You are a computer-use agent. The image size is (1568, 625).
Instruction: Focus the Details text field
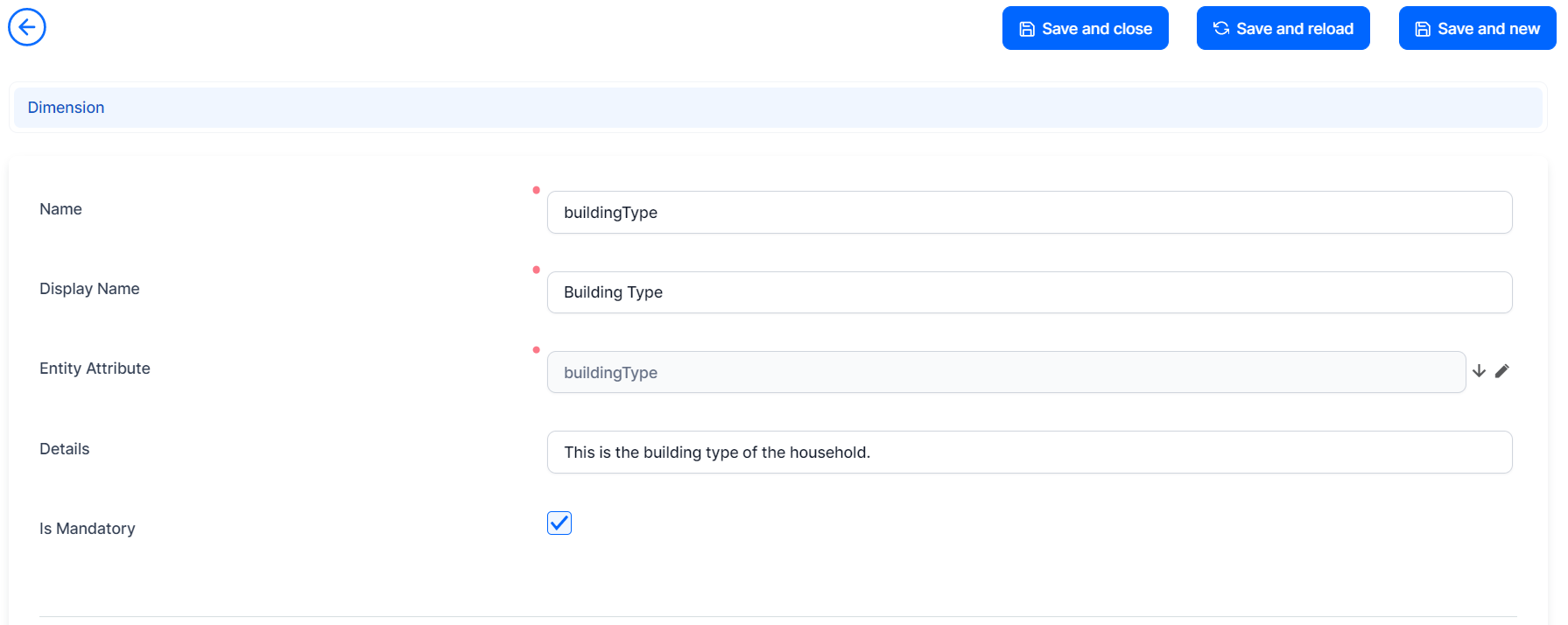pyautogui.click(x=1029, y=453)
